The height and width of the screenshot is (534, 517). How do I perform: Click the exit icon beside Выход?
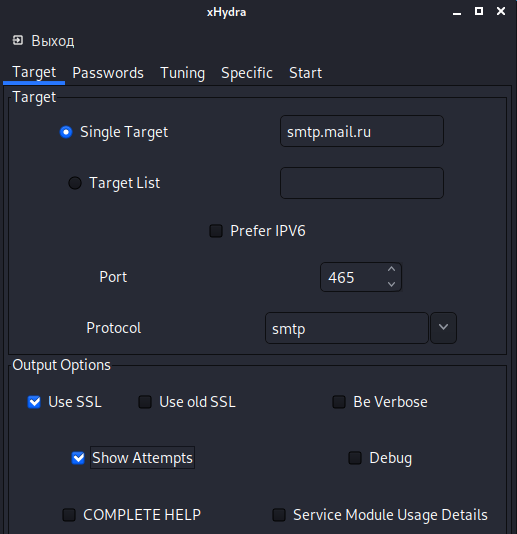18,41
